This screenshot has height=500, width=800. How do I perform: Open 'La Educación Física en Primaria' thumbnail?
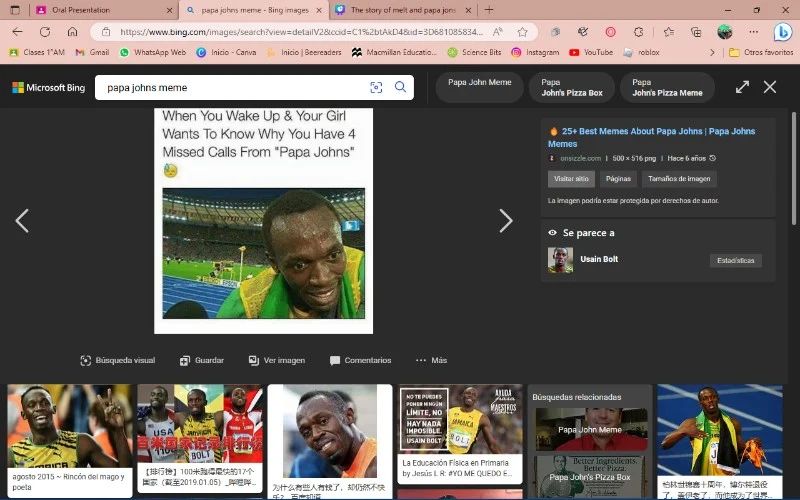(460, 434)
